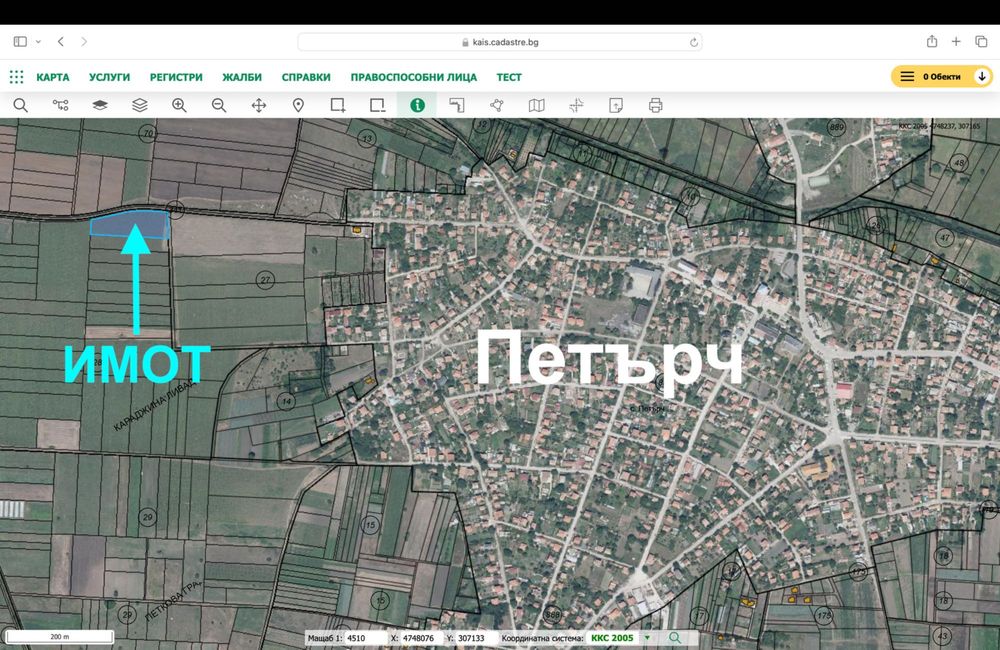Select the location pin tool
This screenshot has height=650, width=1000.
298,105
